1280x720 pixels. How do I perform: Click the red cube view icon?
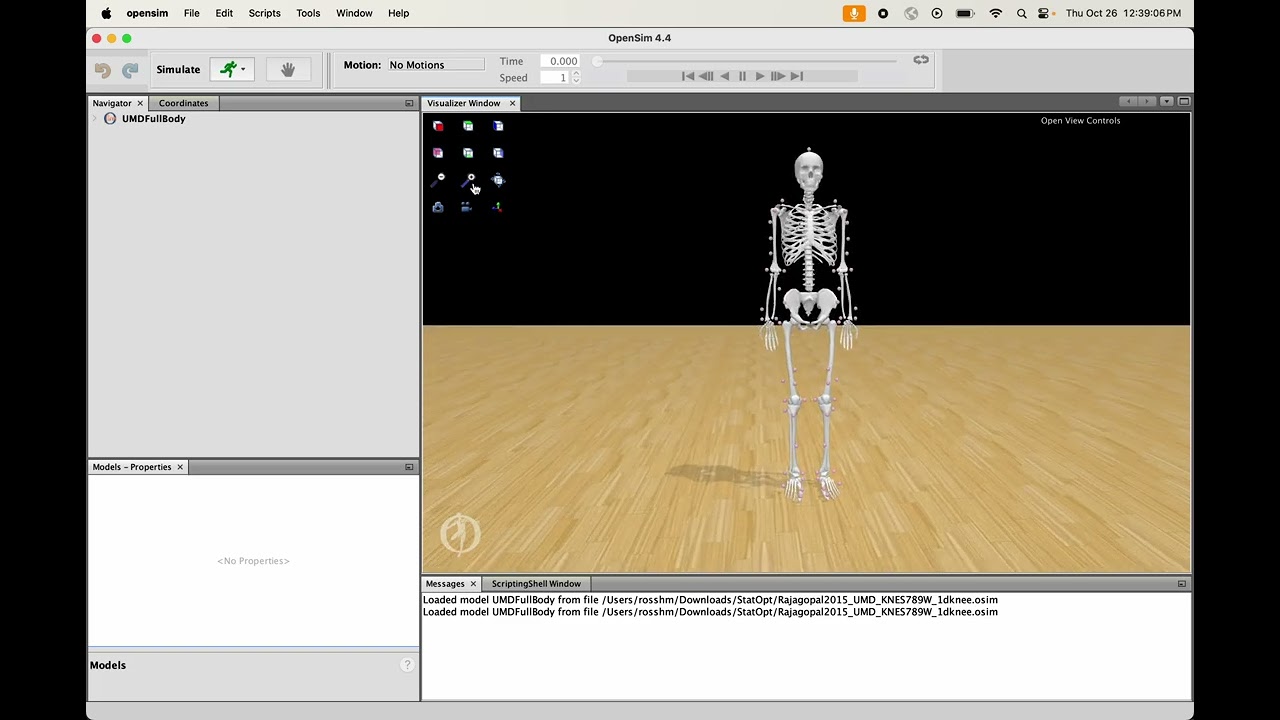click(x=438, y=126)
